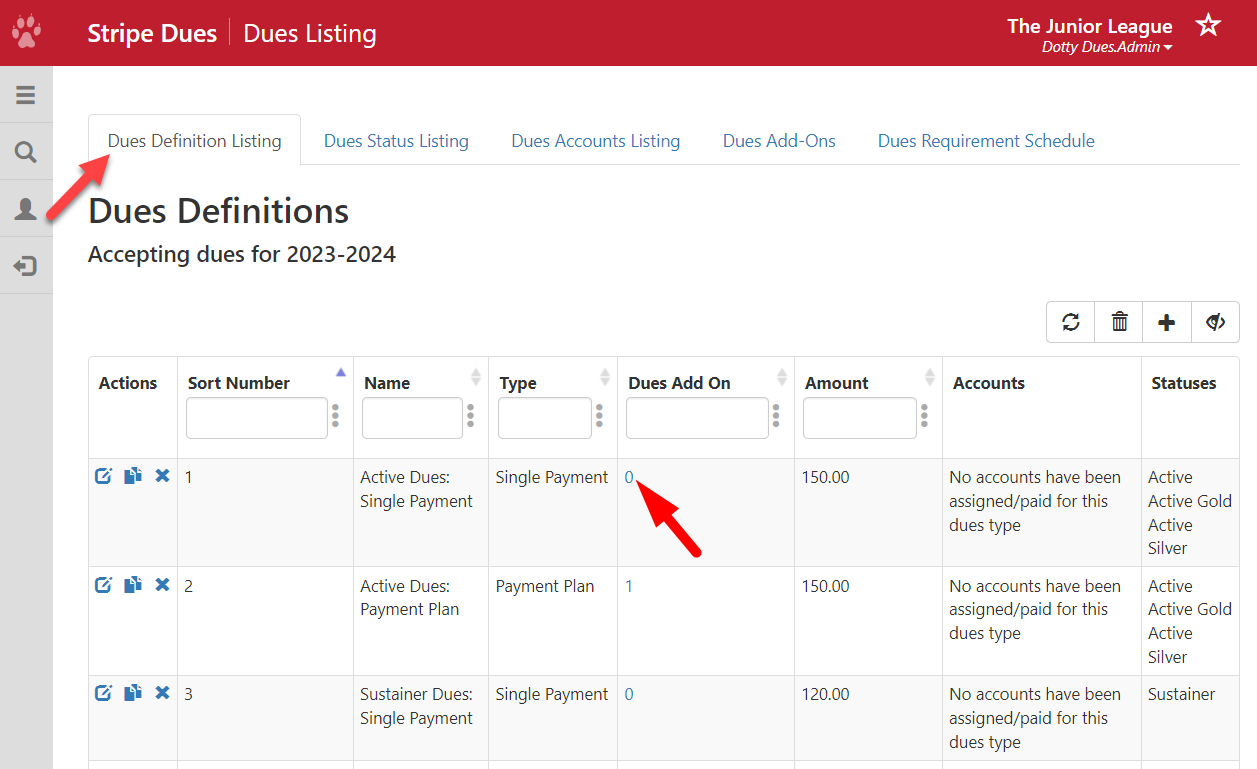Edit the Active Dues: Payment Plan row

point(103,585)
